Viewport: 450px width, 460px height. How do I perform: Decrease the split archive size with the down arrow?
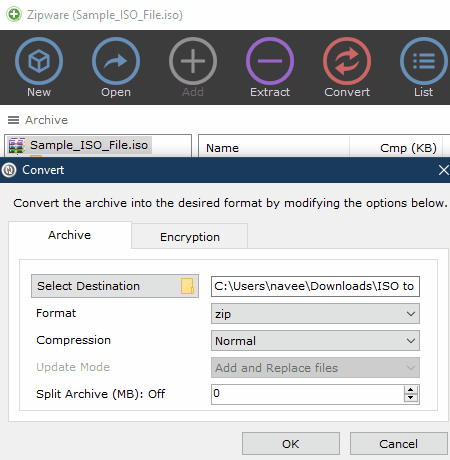411,398
